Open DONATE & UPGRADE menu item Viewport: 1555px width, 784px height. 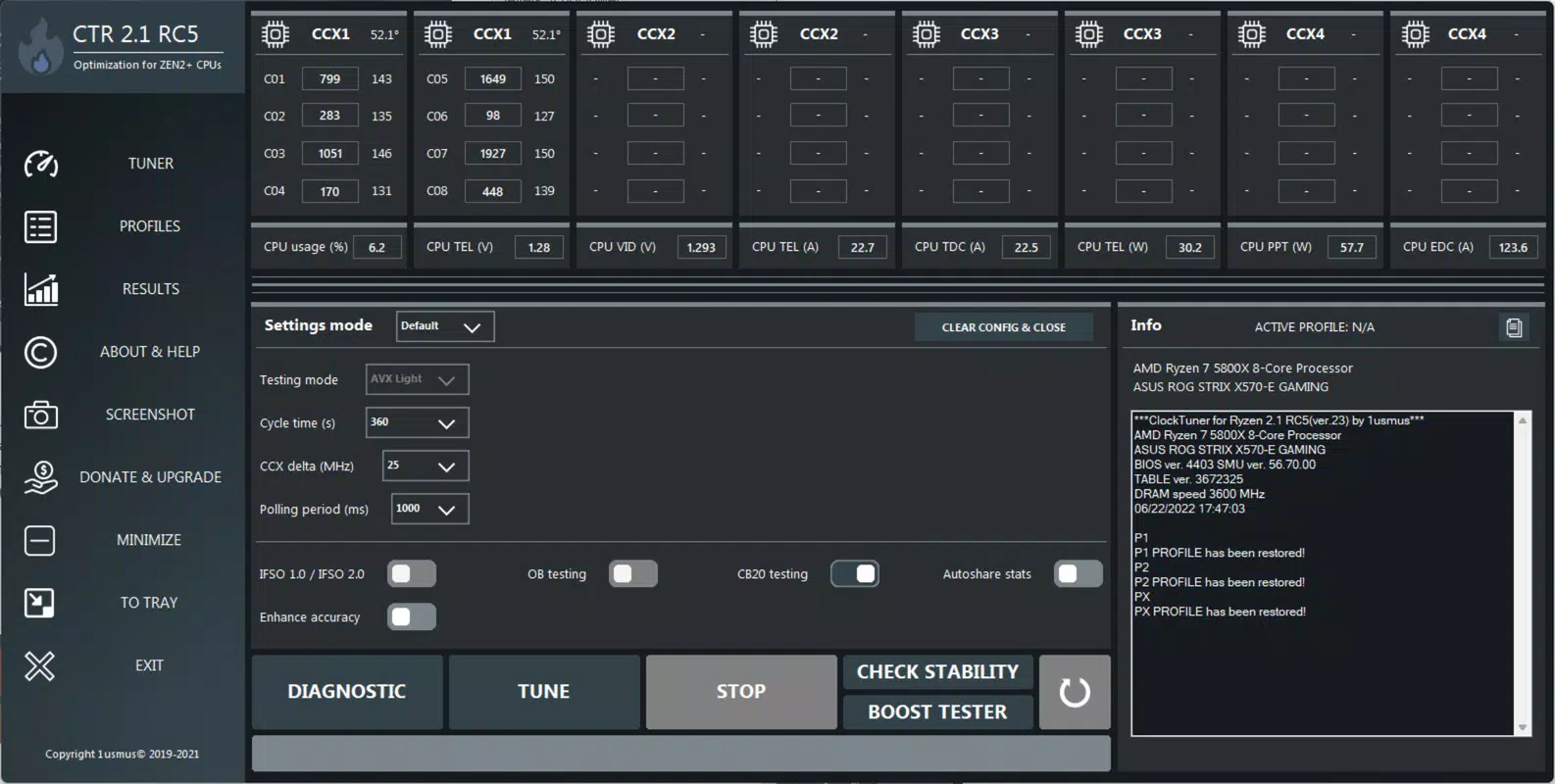pyautogui.click(x=150, y=477)
